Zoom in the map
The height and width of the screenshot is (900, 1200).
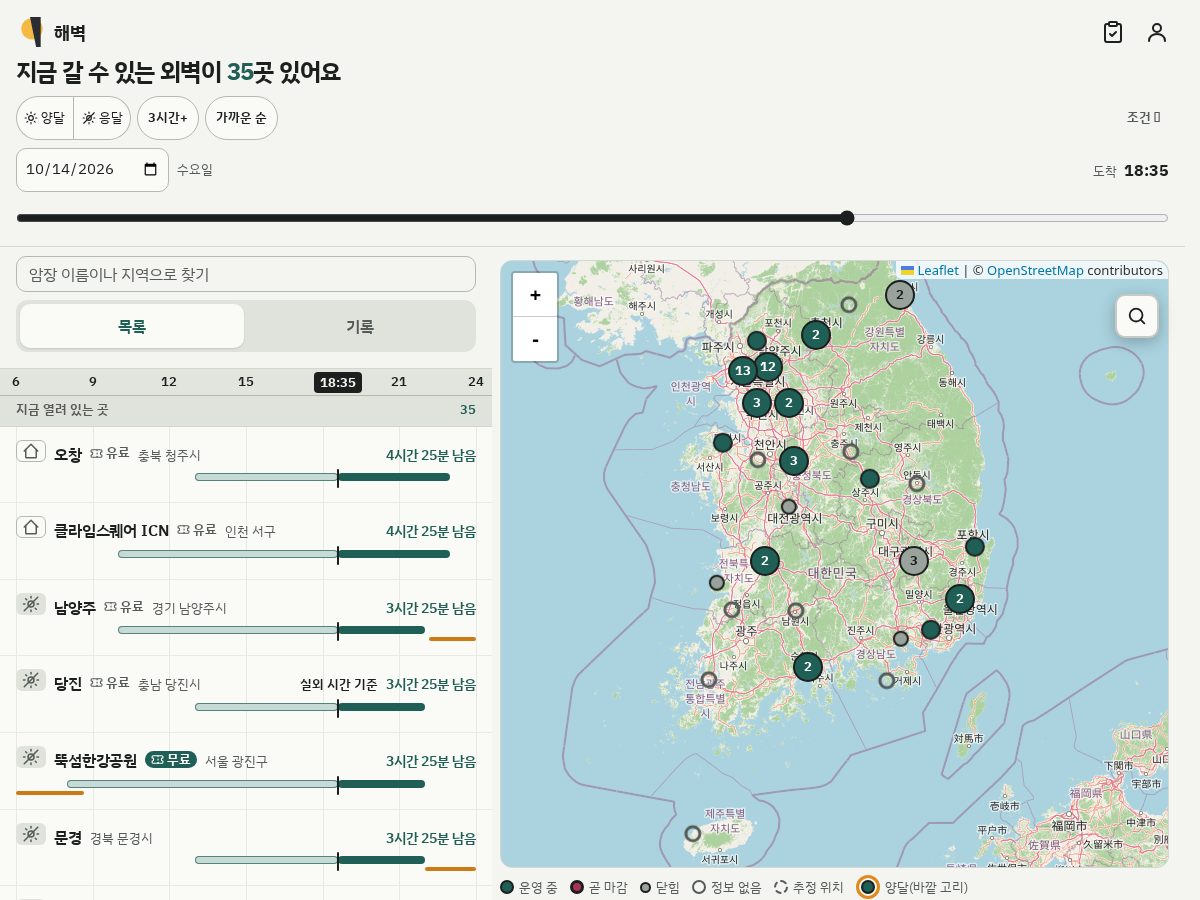(535, 295)
